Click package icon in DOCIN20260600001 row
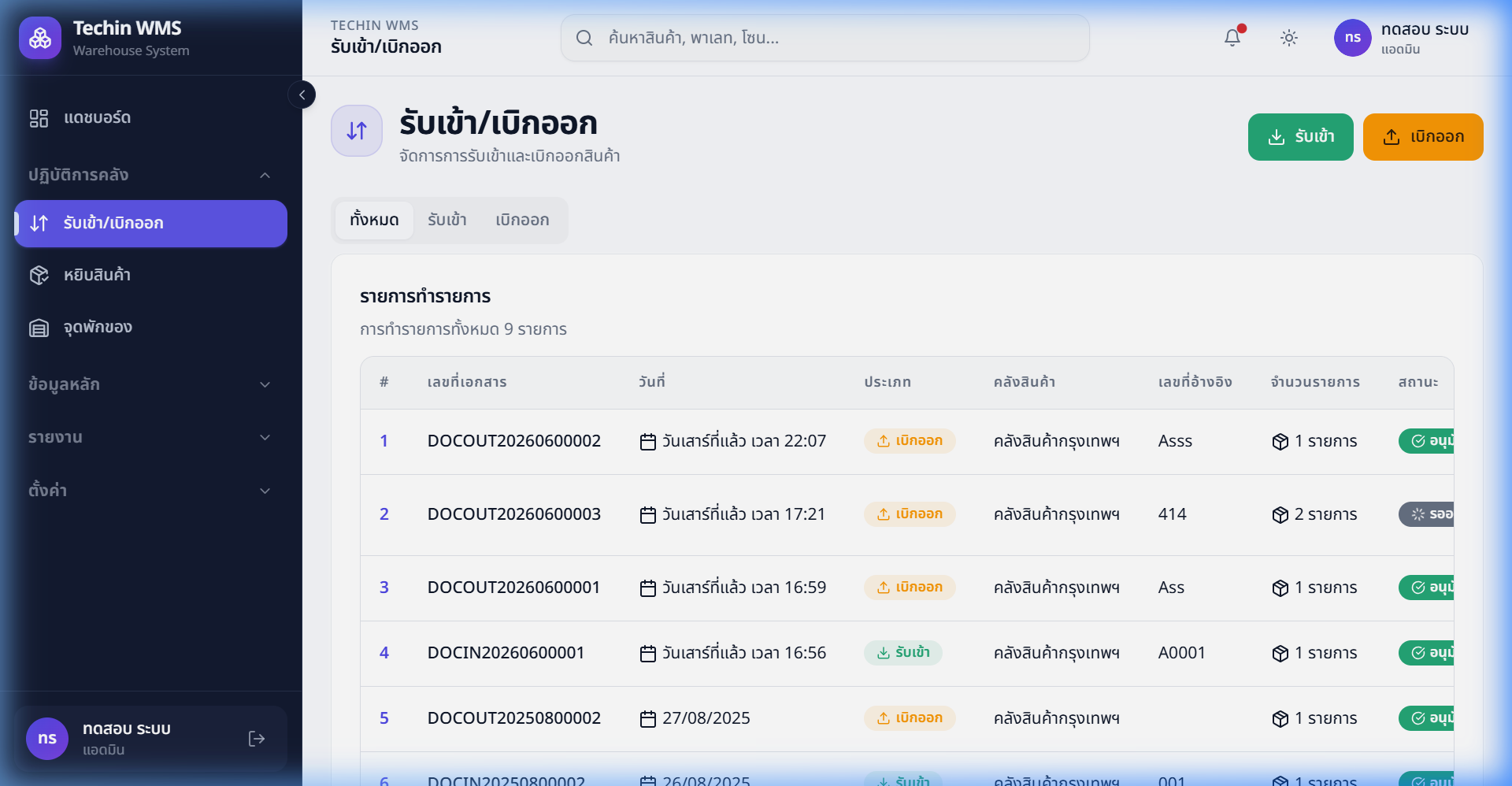Screen dimensions: 1512x786 click(x=1280, y=654)
